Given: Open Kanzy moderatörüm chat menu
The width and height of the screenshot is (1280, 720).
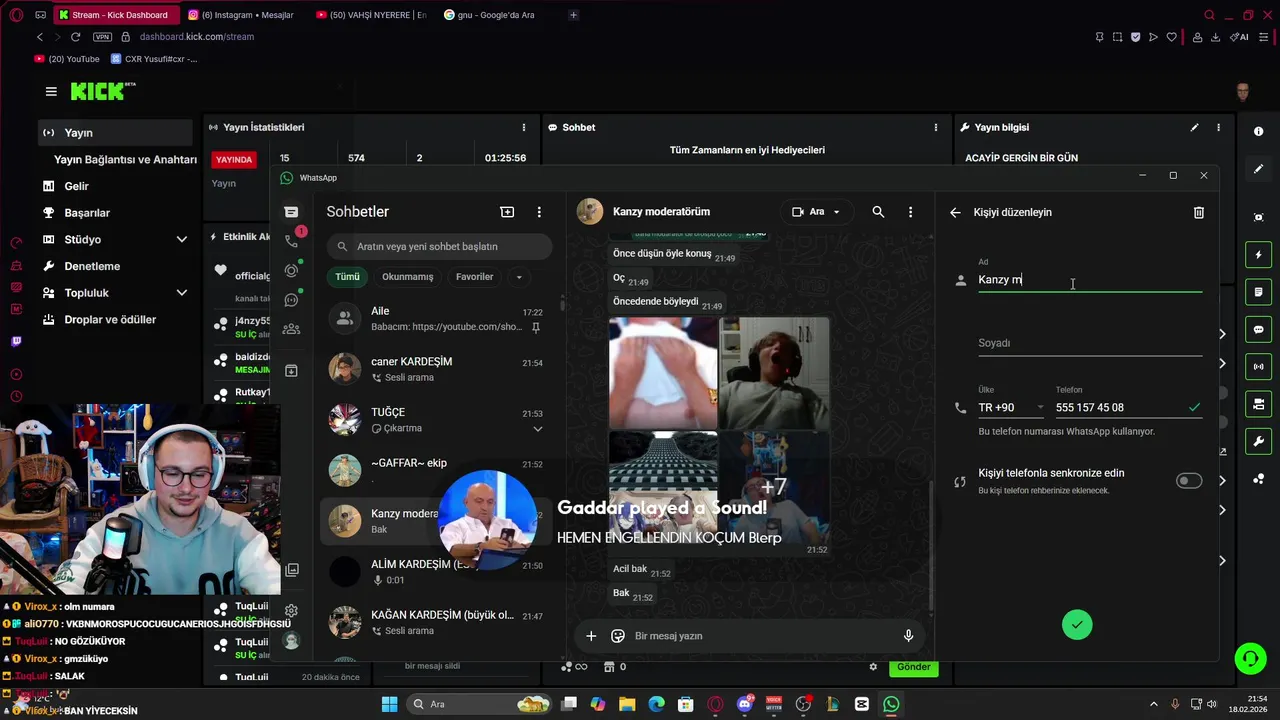Looking at the screenshot, I should [910, 212].
